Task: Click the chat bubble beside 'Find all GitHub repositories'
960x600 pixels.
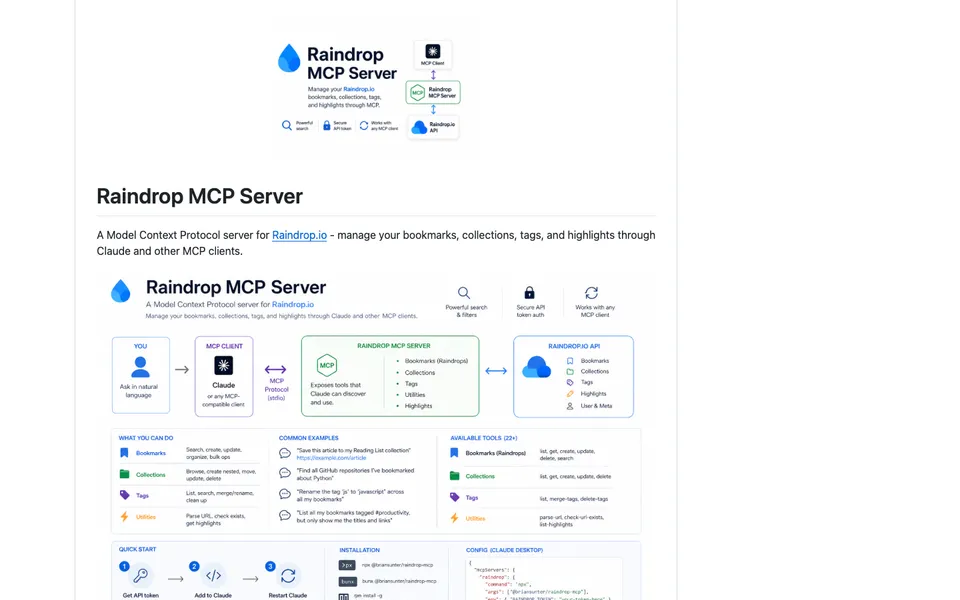Action: pos(285,473)
